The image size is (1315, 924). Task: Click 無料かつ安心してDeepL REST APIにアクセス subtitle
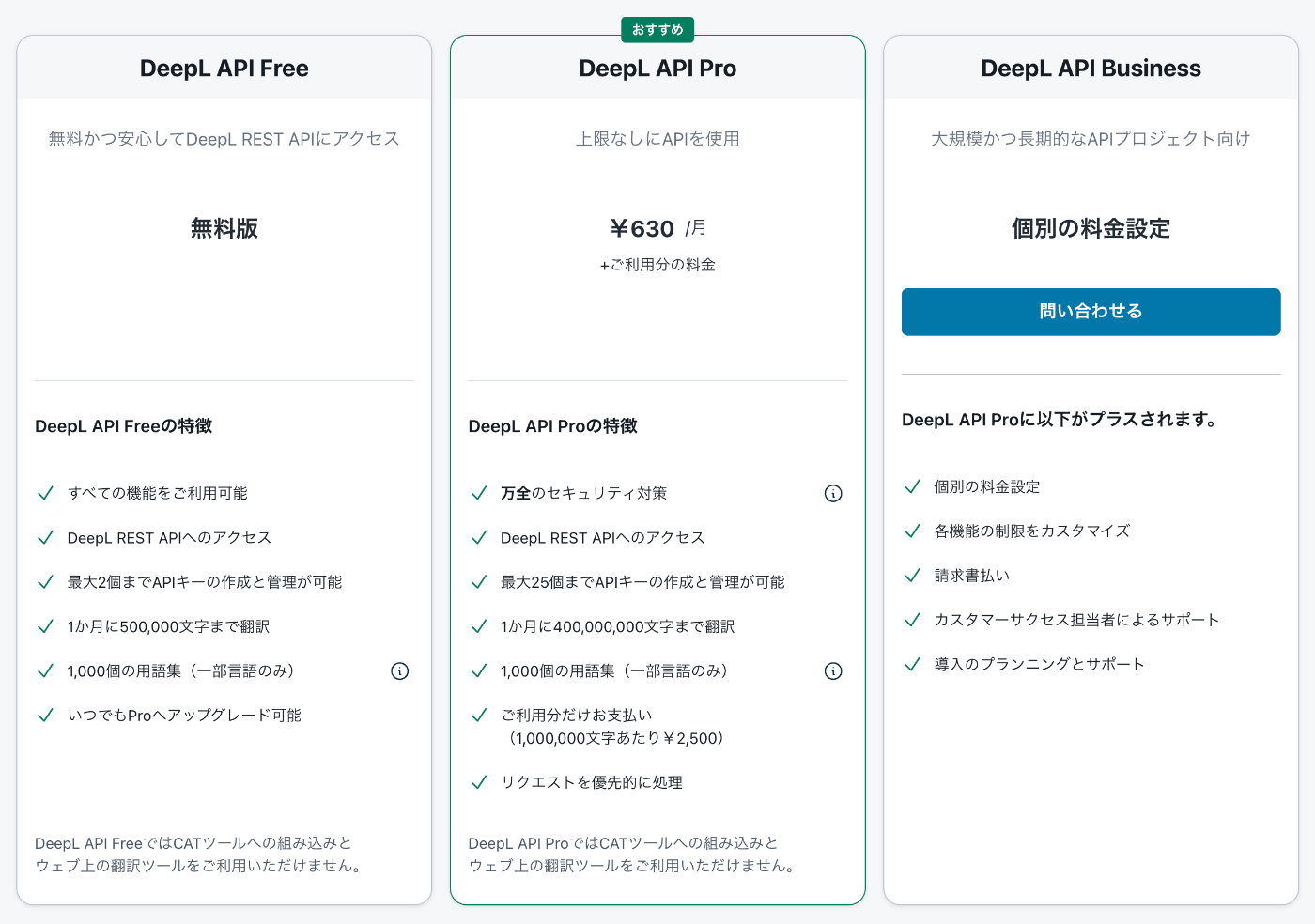point(224,139)
